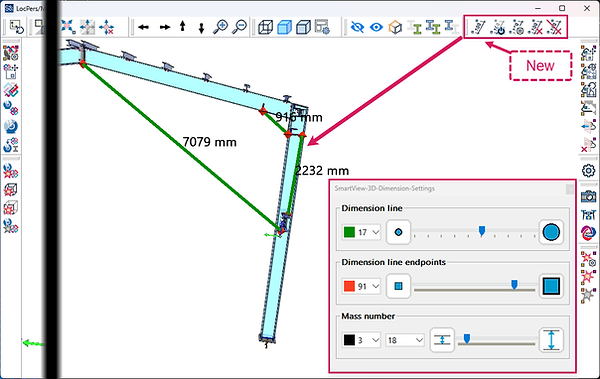Select the hidden-line cube display mode
This screenshot has width=600, height=379.
point(303,27)
